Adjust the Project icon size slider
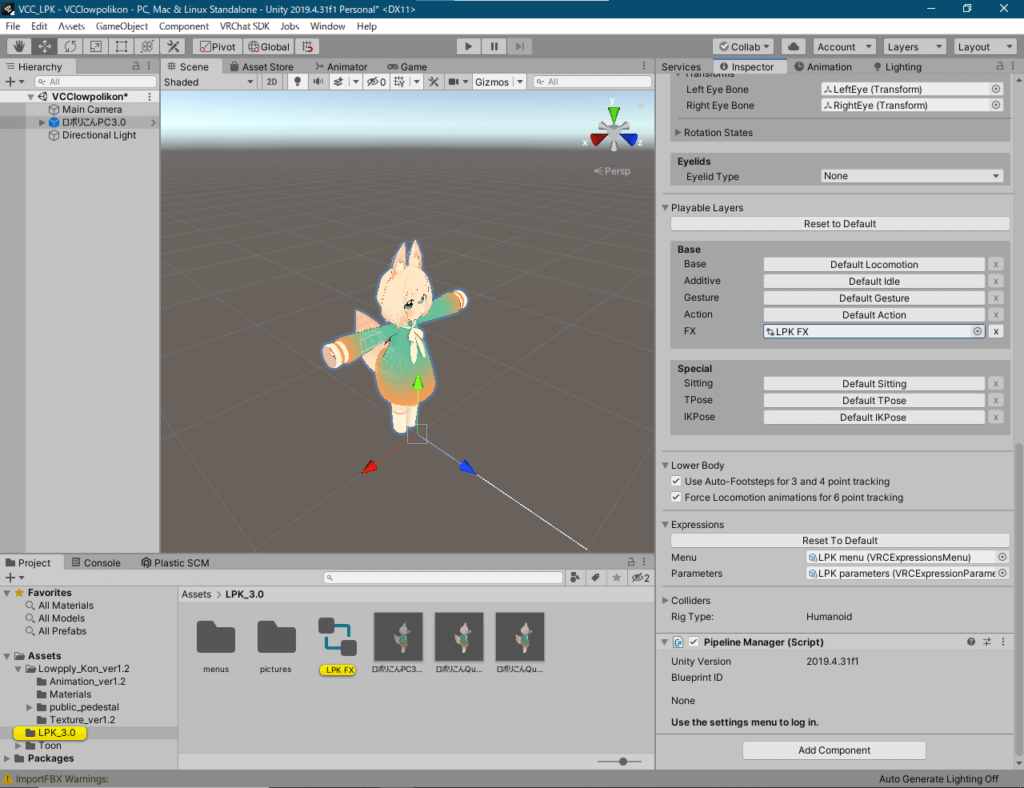This screenshot has height=788, width=1024. coord(622,761)
